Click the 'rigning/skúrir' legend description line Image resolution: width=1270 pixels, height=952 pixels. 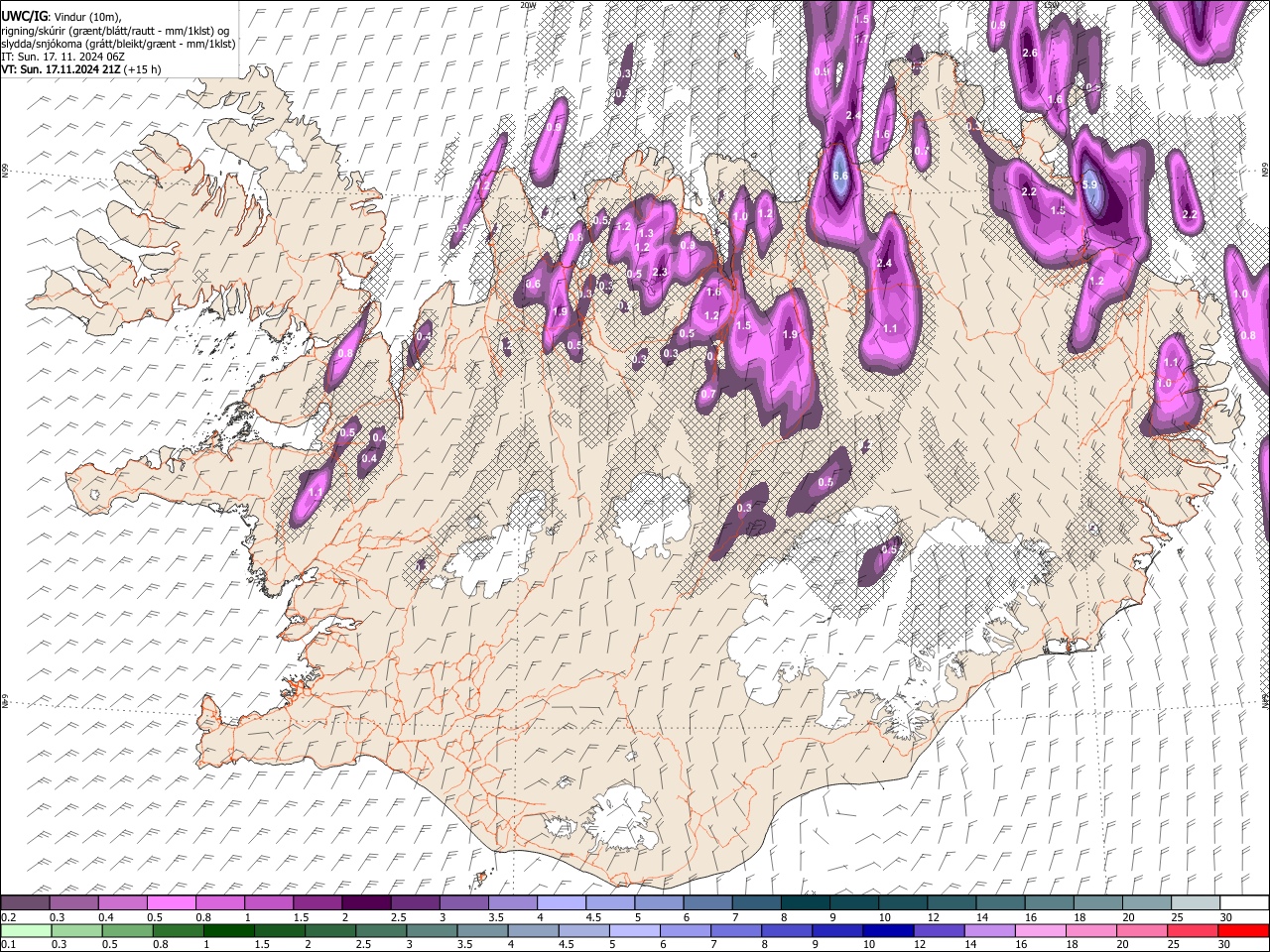(x=116, y=30)
